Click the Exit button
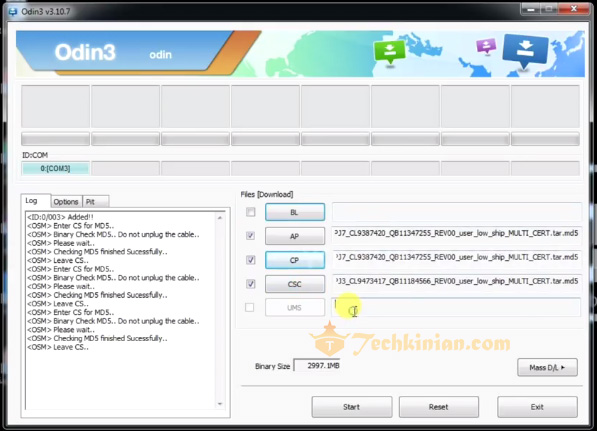597x431 pixels. [x=537, y=407]
